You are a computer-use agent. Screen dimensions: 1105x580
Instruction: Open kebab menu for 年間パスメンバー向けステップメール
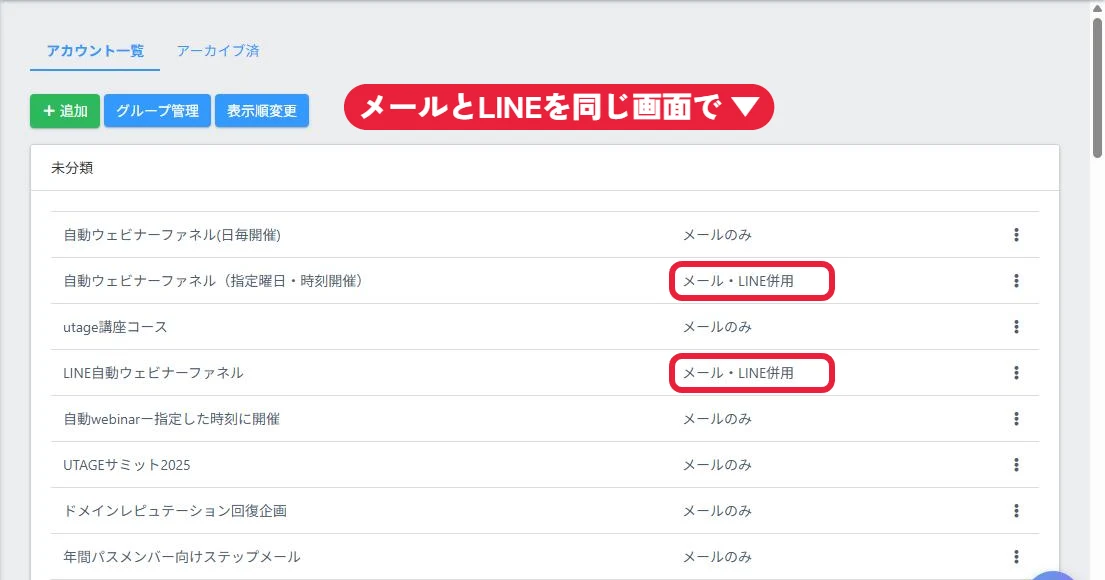[x=1016, y=557]
